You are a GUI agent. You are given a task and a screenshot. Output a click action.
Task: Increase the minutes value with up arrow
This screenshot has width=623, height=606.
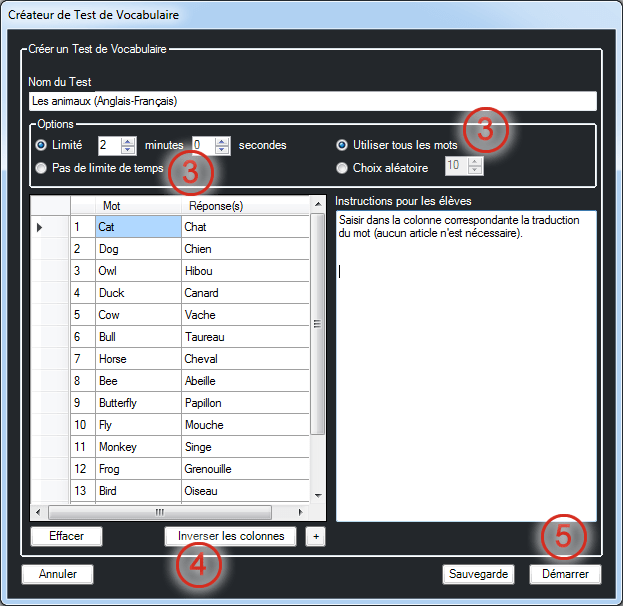pyautogui.click(x=127, y=141)
